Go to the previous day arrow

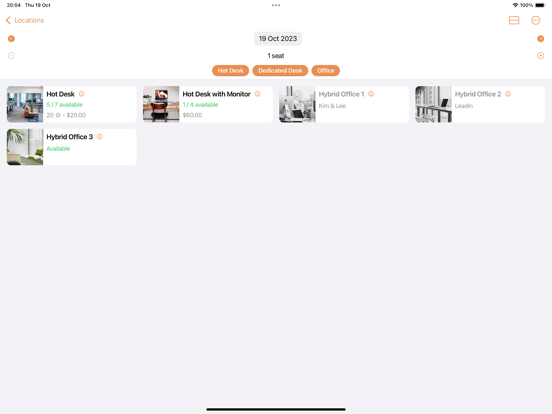click(x=11, y=39)
